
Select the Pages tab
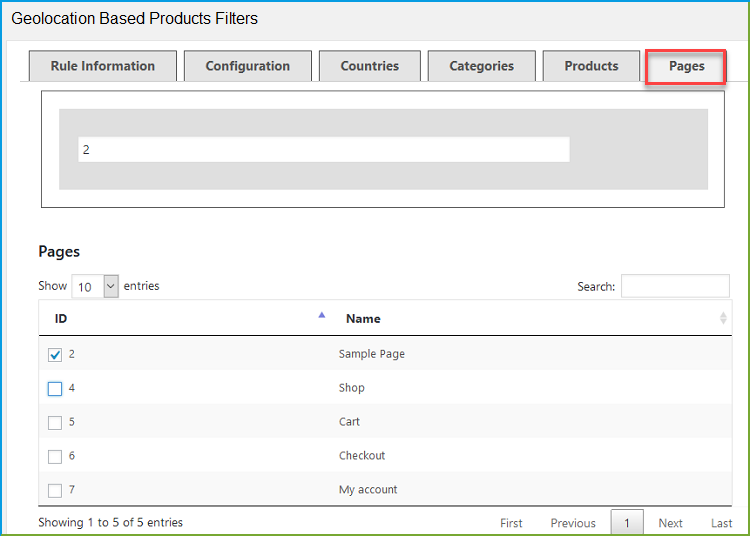686,67
